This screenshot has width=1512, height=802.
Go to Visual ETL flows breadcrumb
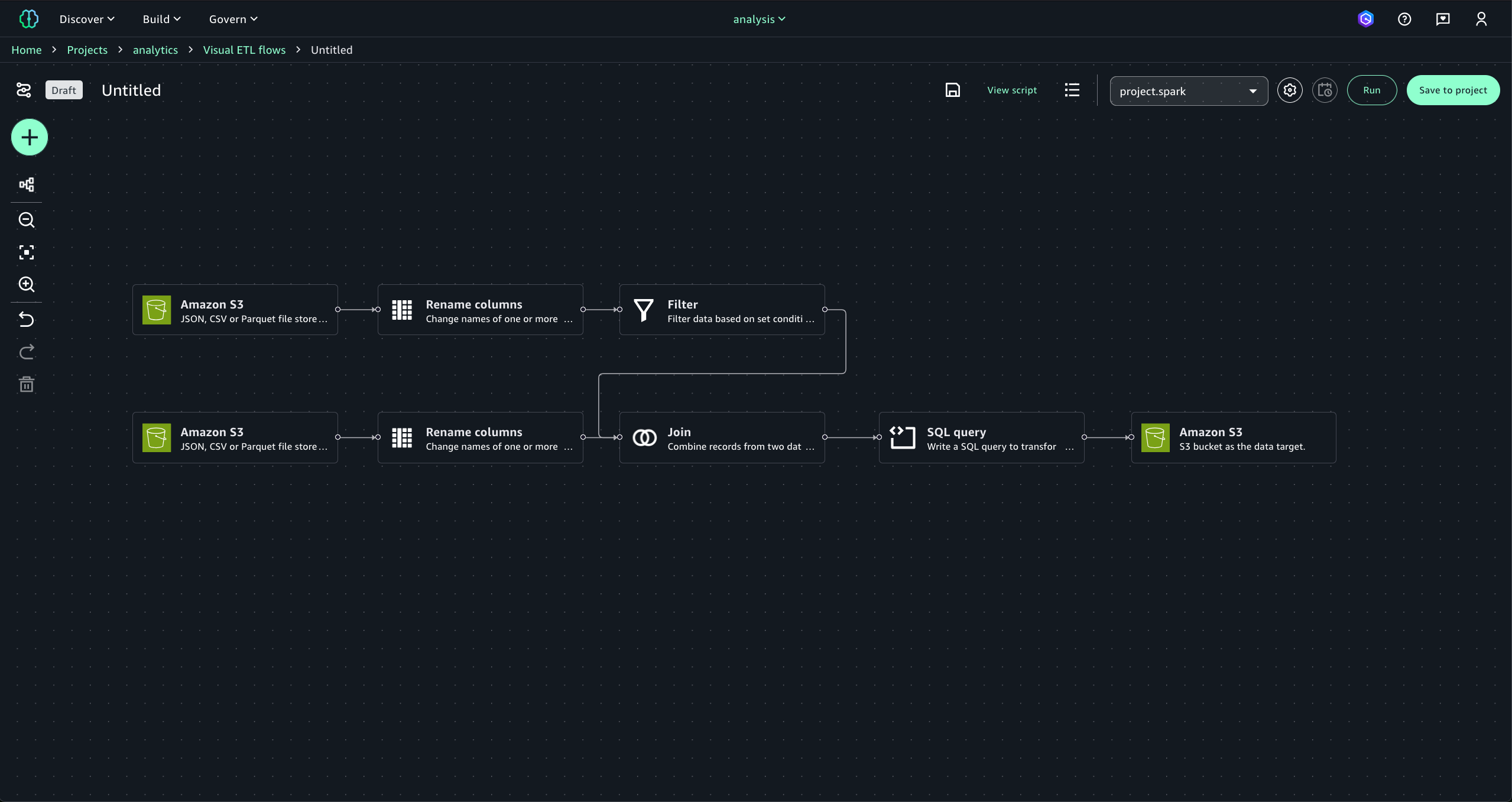coord(244,50)
